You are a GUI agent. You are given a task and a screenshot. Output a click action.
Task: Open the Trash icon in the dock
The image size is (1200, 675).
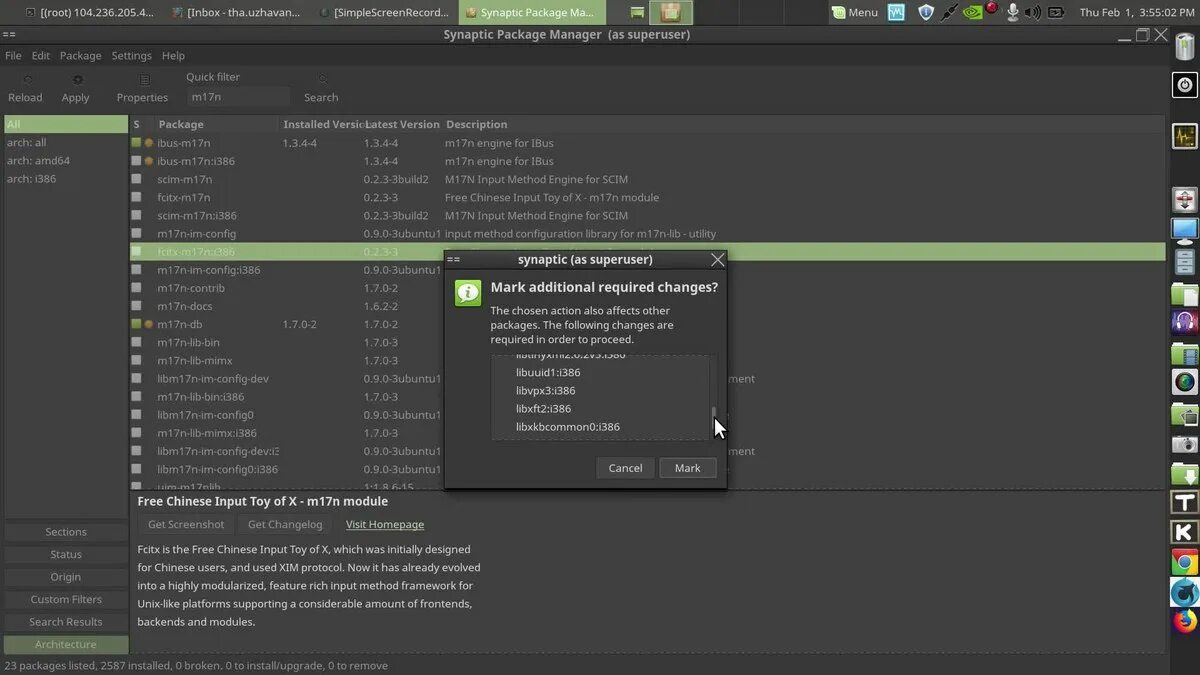tap(1185, 48)
